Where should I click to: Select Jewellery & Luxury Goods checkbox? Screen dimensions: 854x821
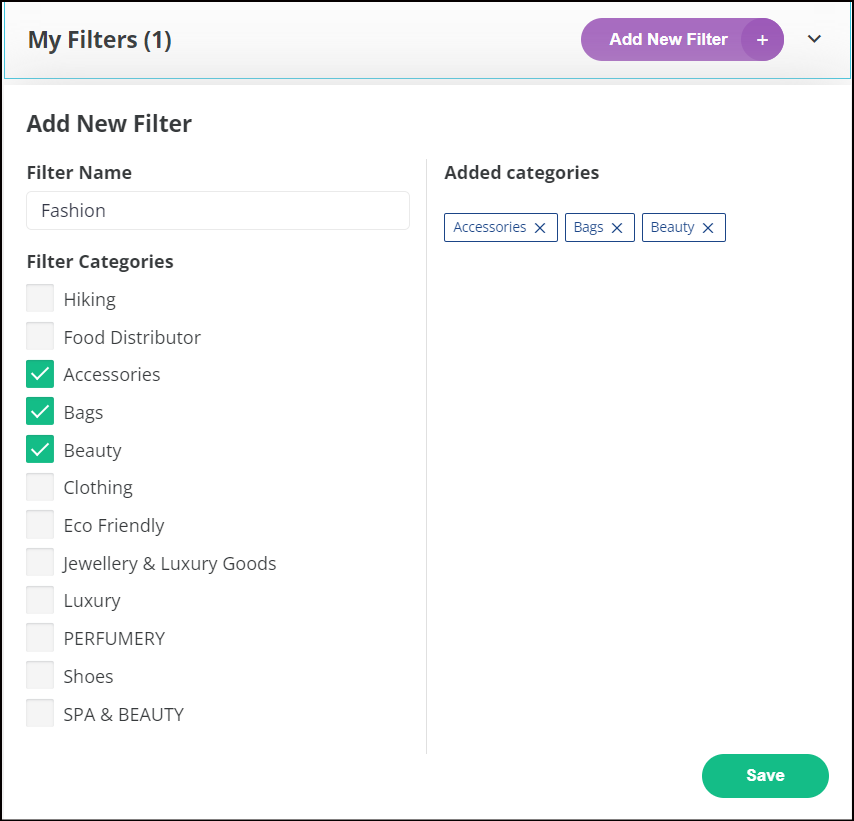40,562
